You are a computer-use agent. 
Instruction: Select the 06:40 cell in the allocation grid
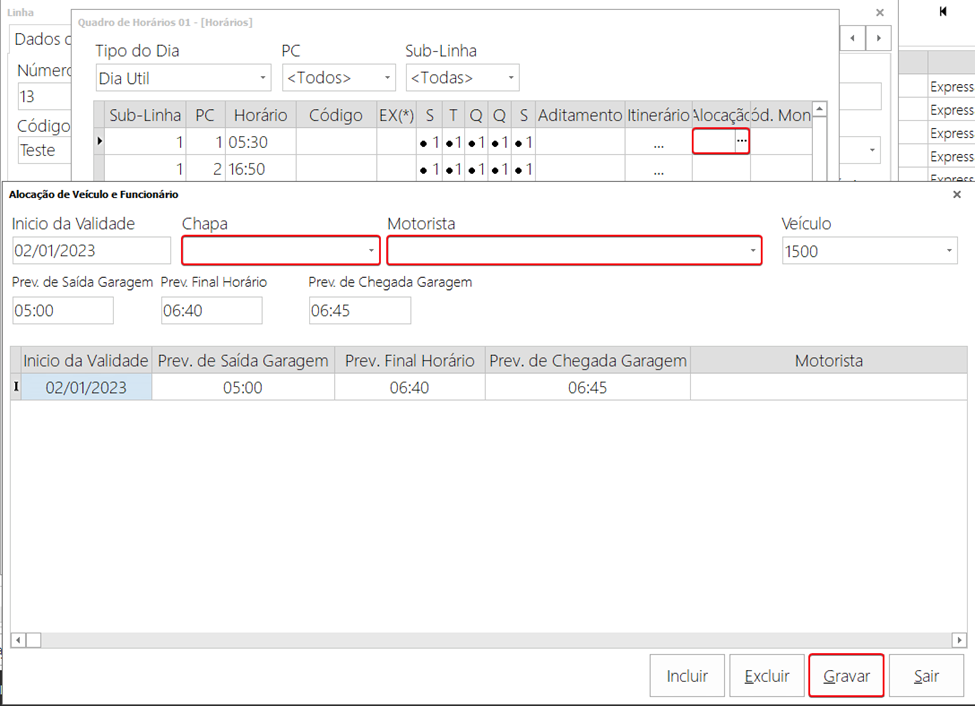click(x=410, y=388)
